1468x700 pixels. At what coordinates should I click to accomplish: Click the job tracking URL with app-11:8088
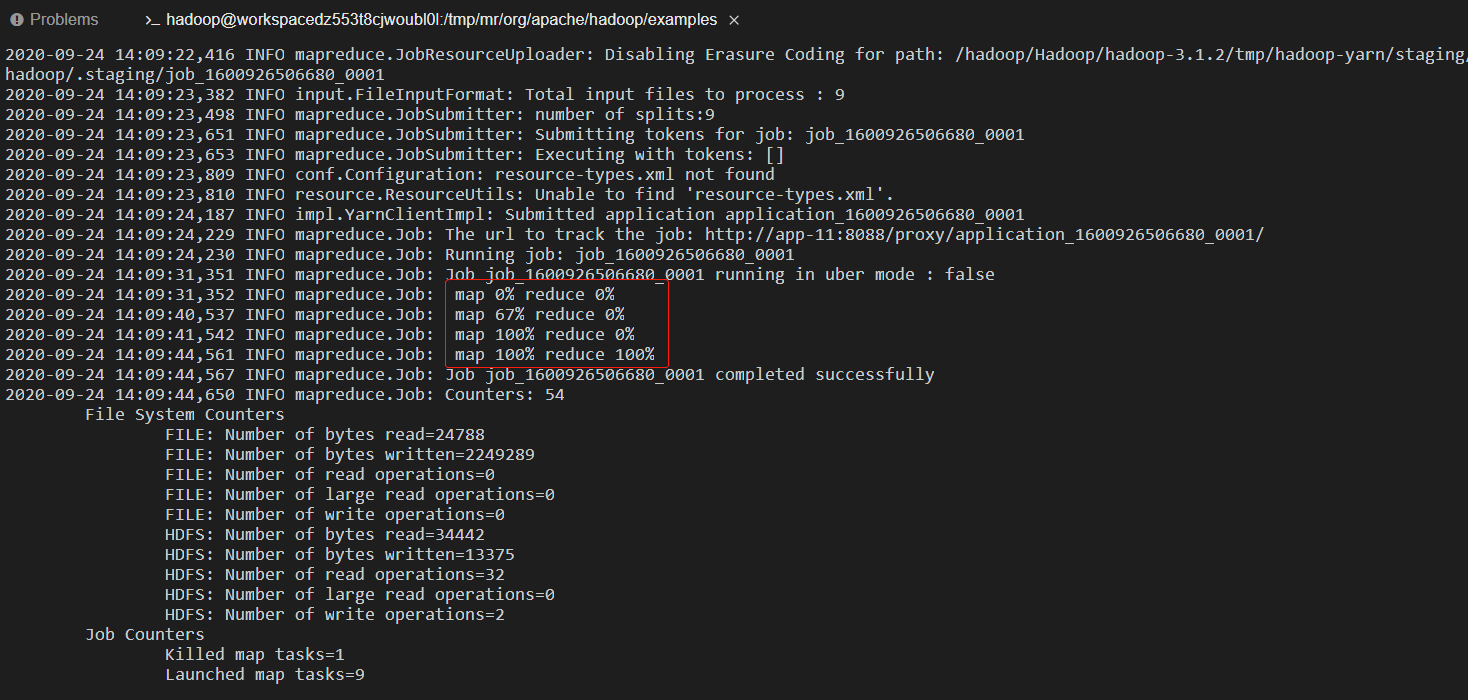(985, 234)
